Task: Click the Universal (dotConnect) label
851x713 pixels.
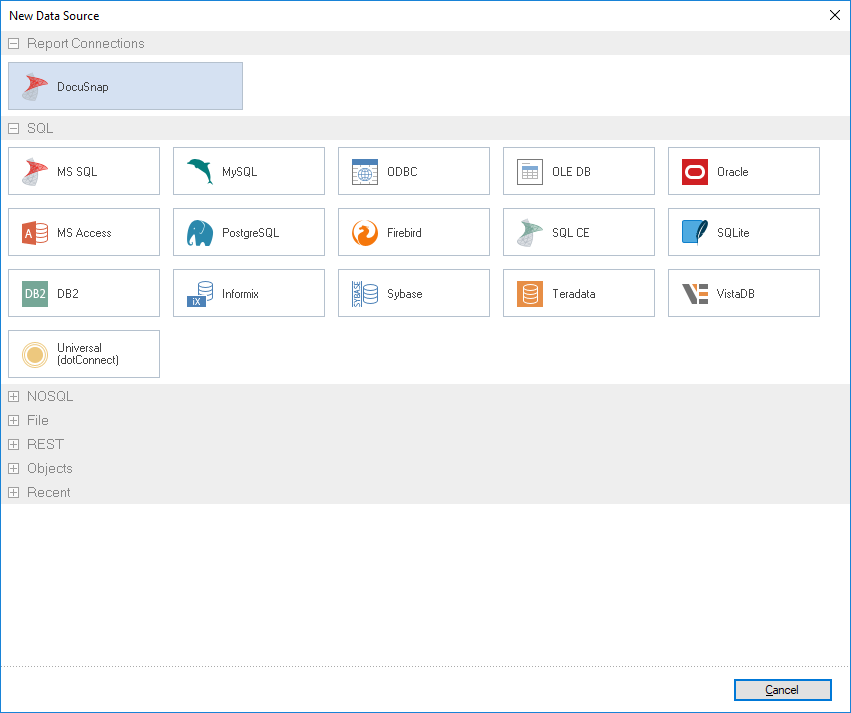Action: click(x=88, y=354)
